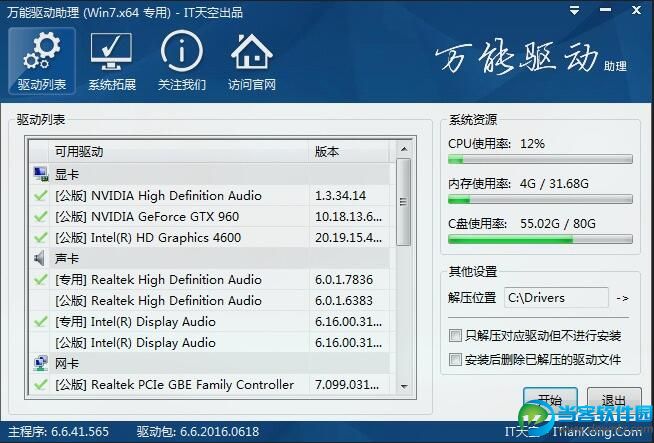Image resolution: width=654 pixels, height=443 pixels.
Task: Uncheck Intel(R) HD Graphics 4600 driver
Action: pyautogui.click(x=40, y=237)
